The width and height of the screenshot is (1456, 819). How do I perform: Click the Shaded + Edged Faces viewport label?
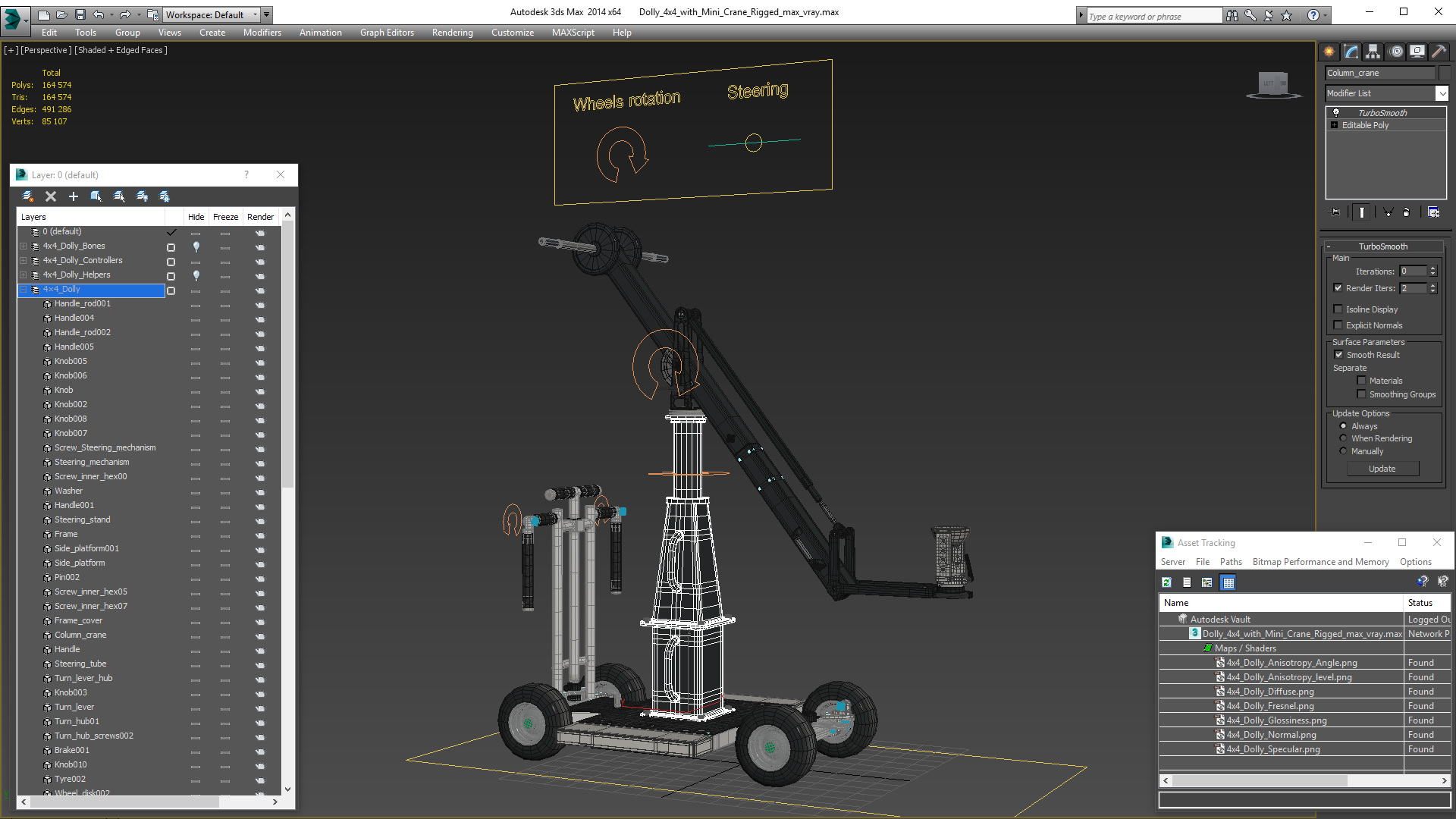(121, 50)
